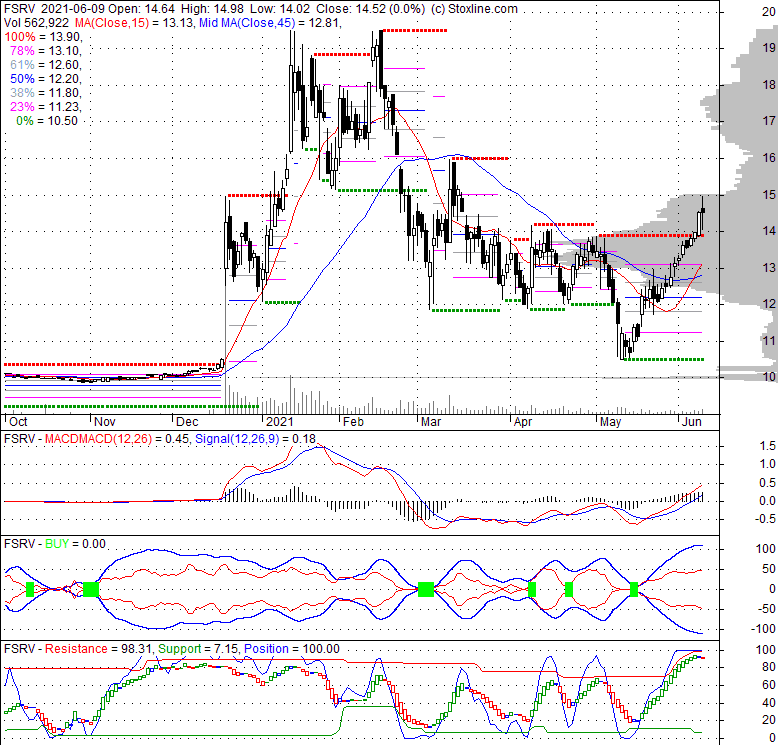Click the FSRV 2021-06-09 ticker date header
The height and width of the screenshot is (745, 780).
tap(54, 8)
